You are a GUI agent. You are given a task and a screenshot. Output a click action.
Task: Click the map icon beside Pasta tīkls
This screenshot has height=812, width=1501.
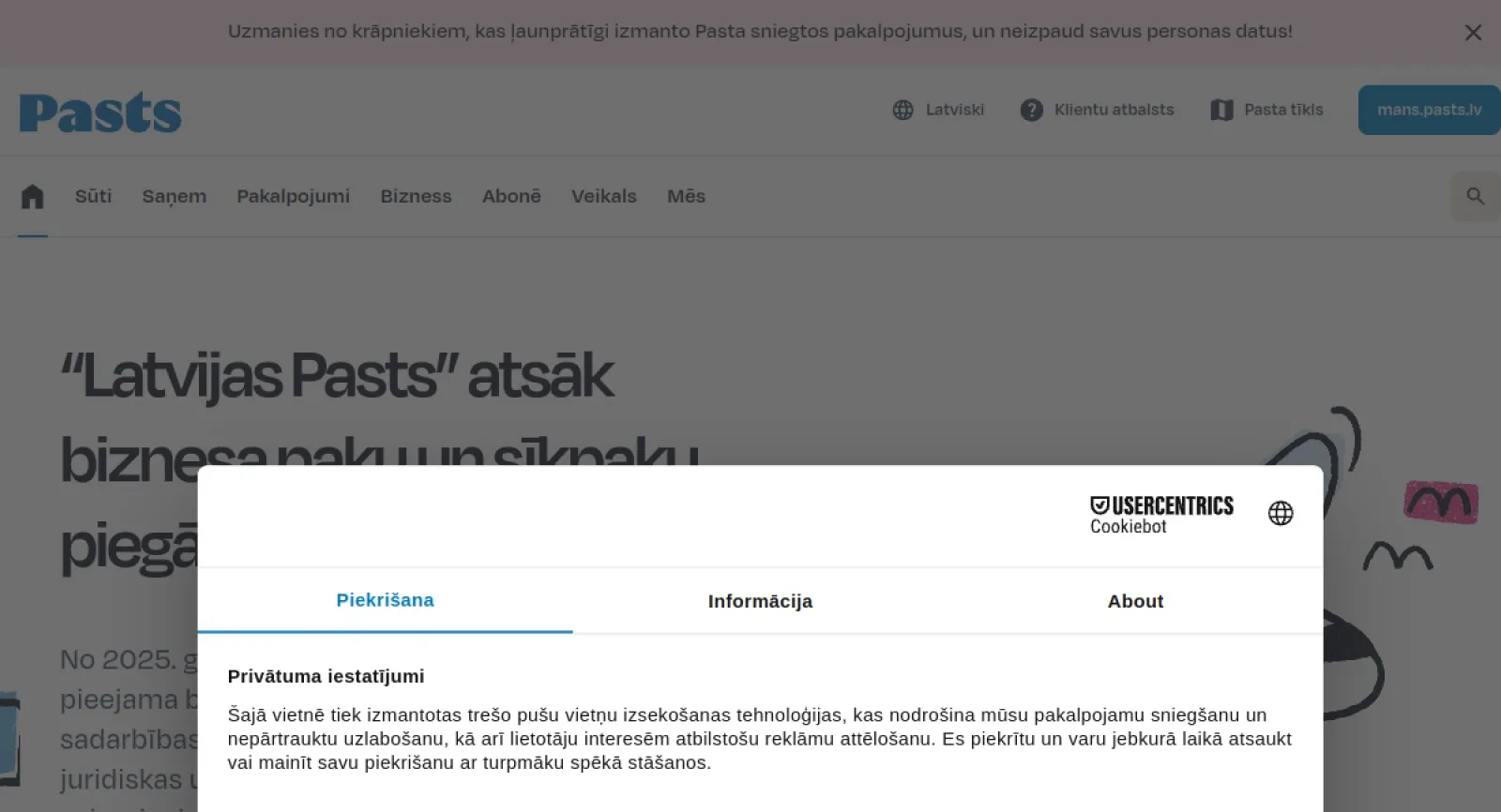[1221, 111]
